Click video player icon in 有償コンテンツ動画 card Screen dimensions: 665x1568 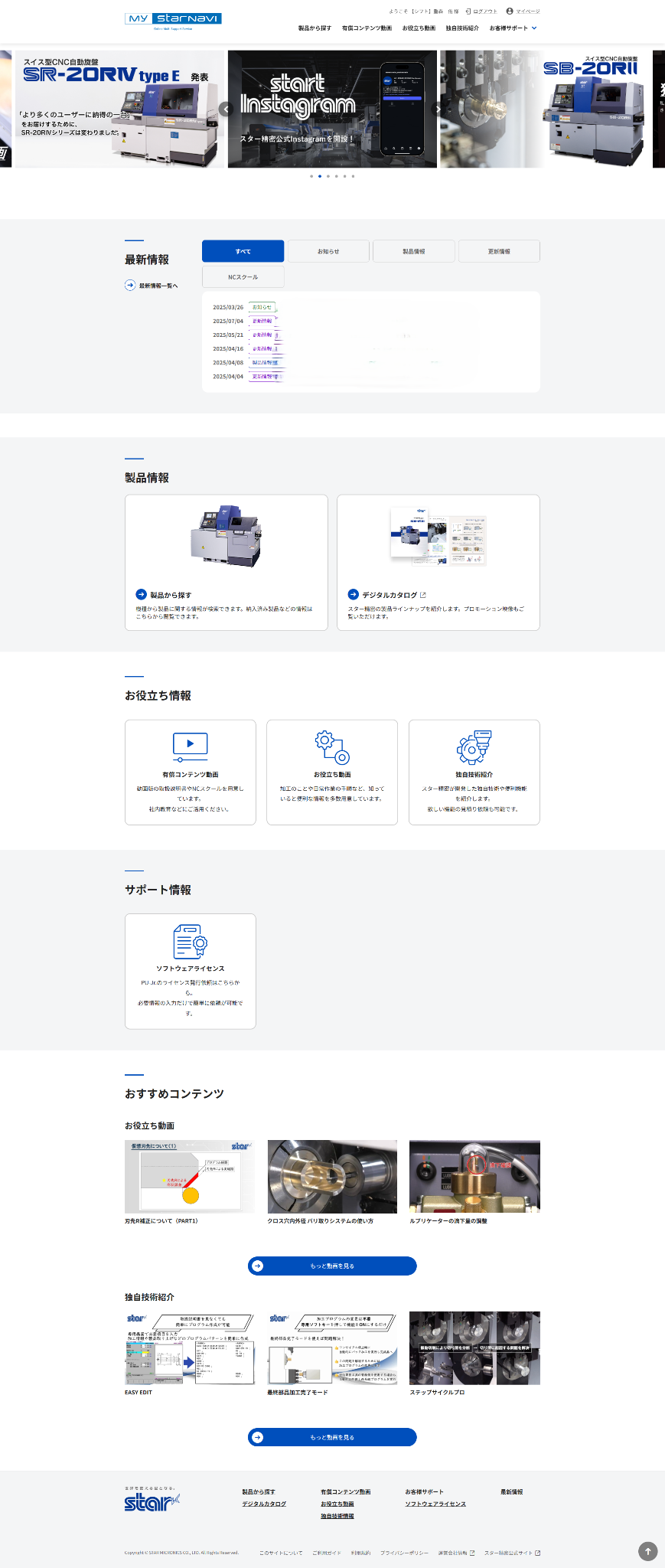[x=191, y=746]
